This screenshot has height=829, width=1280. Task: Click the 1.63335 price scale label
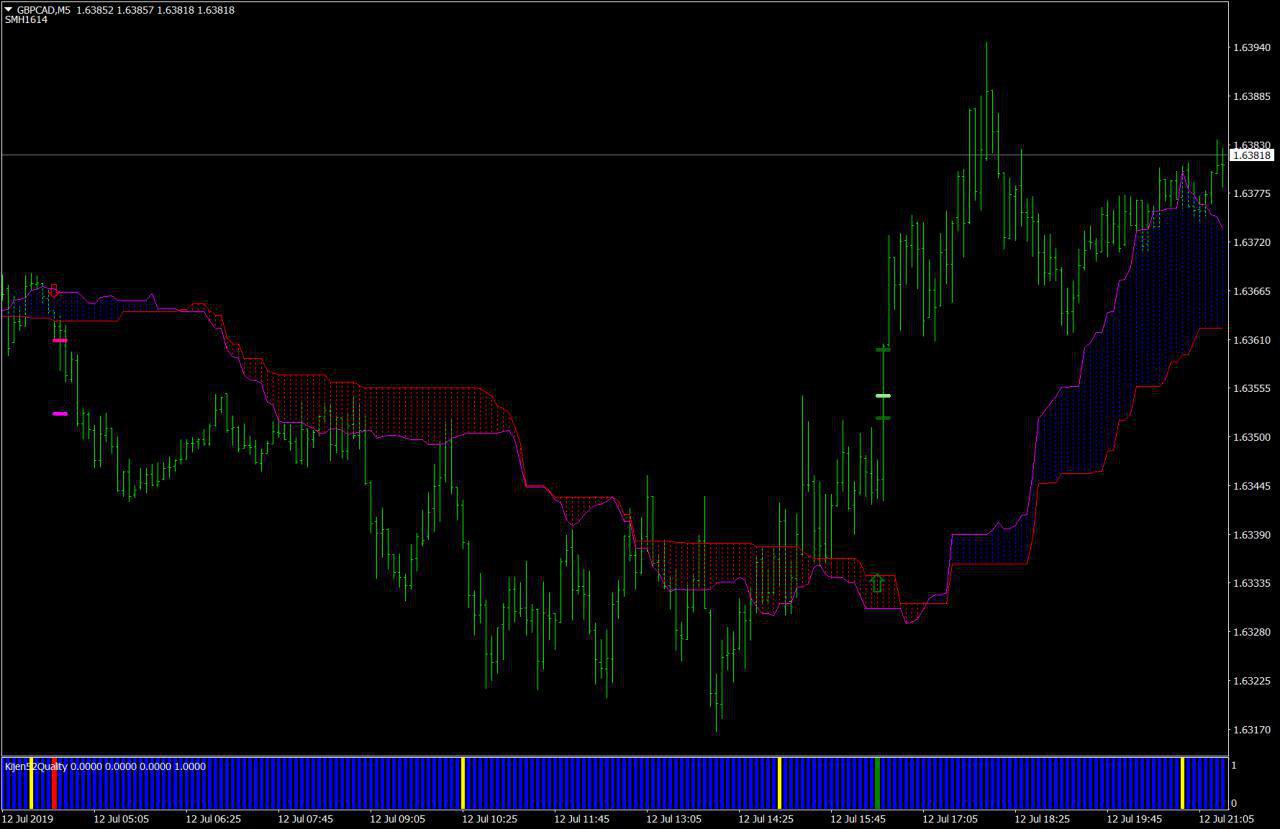pyautogui.click(x=1252, y=583)
